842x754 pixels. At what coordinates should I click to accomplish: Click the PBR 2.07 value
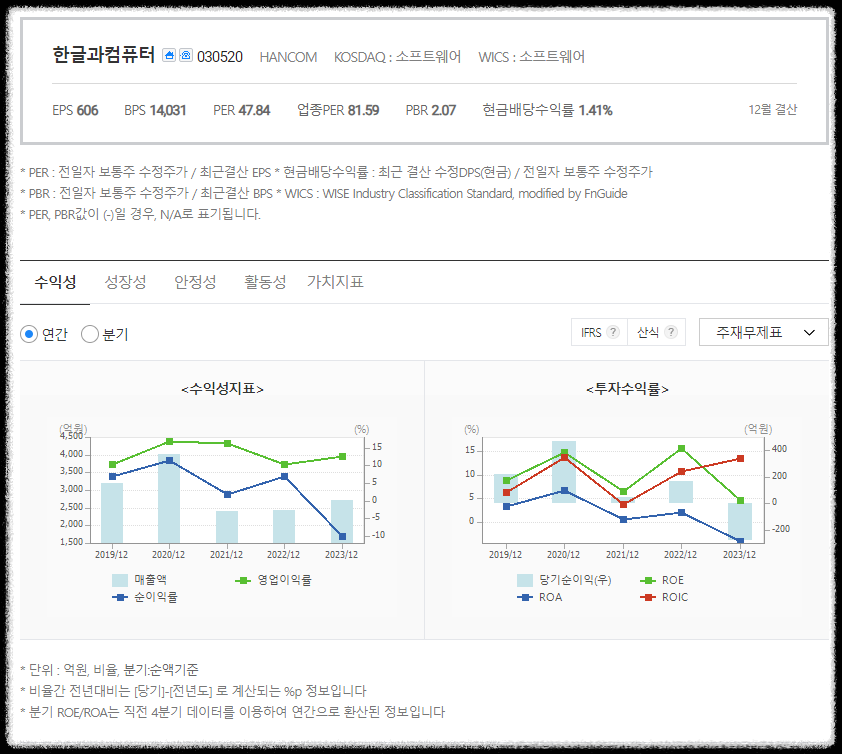(x=431, y=110)
